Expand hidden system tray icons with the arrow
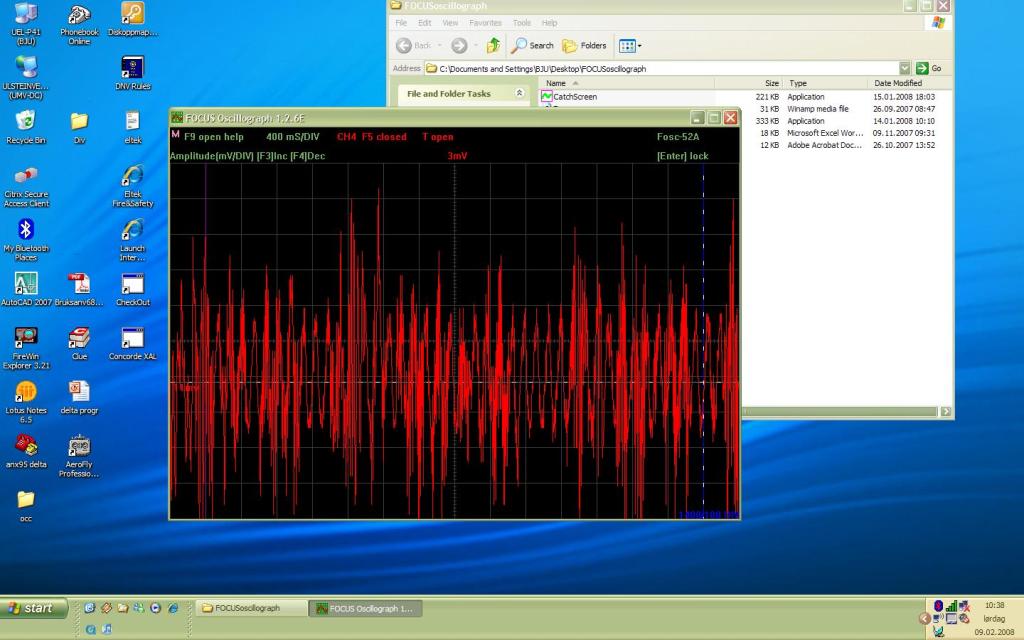The width and height of the screenshot is (1024, 640). pos(924,618)
